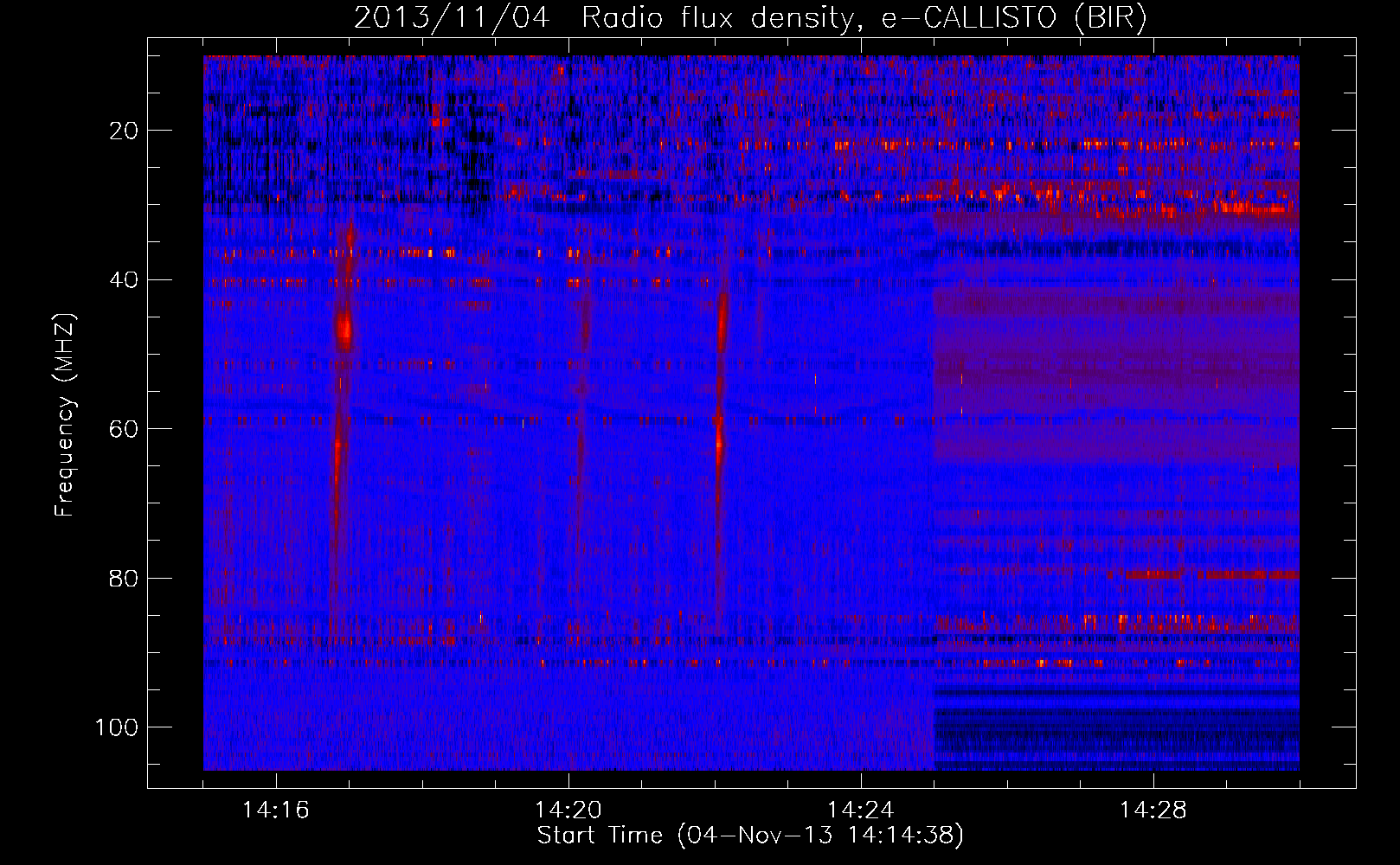1400x865 pixels.
Task: Click the 14:28 time tick label
Action: click(x=1153, y=811)
